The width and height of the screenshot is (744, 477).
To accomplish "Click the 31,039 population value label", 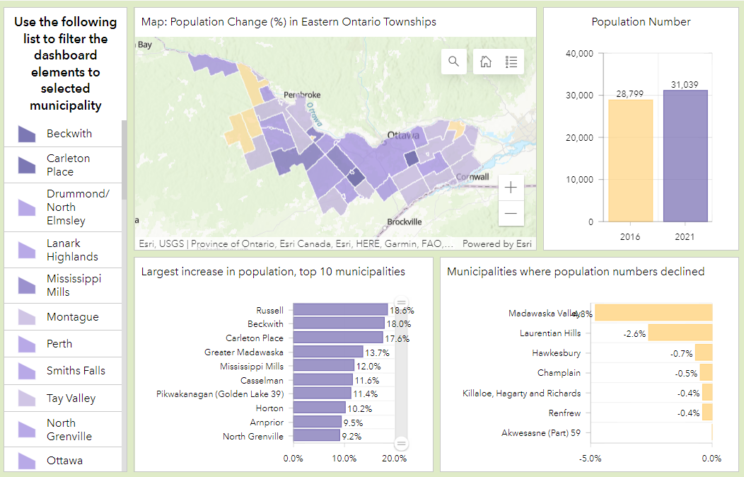I will (684, 84).
